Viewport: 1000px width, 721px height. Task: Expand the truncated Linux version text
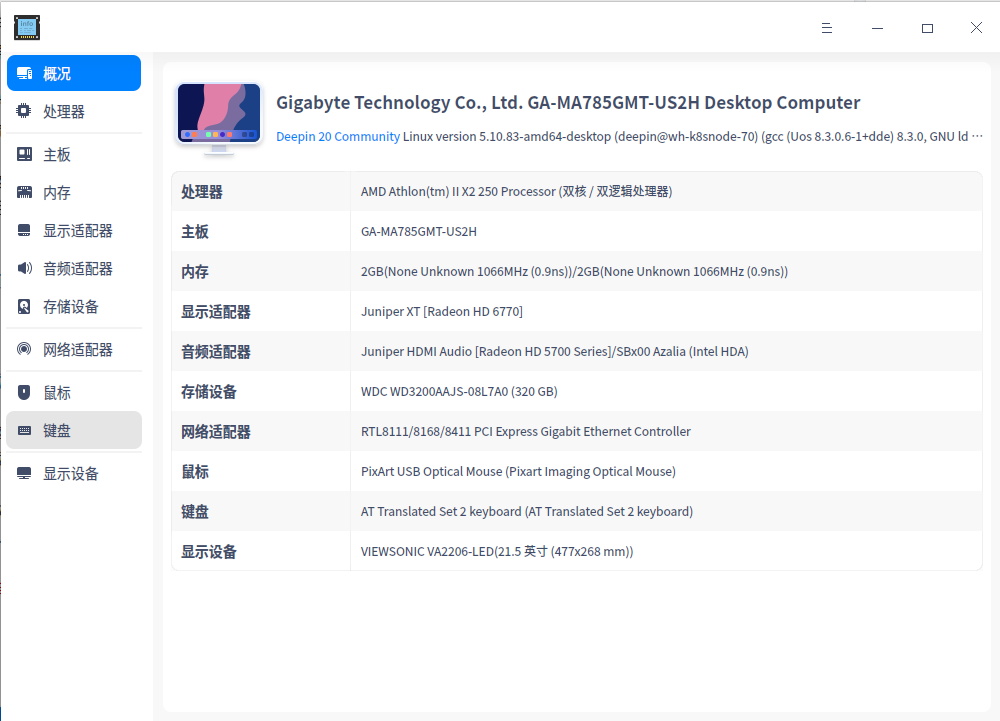click(x=978, y=136)
